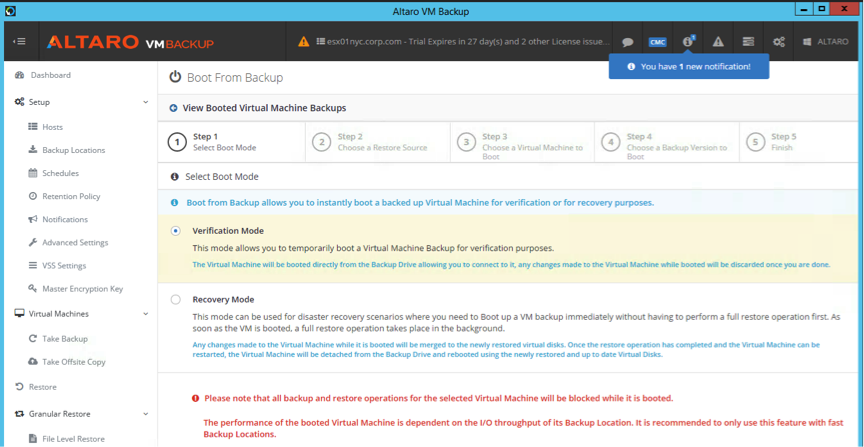Click the Take Offsite Copy cloud icon

(33, 362)
